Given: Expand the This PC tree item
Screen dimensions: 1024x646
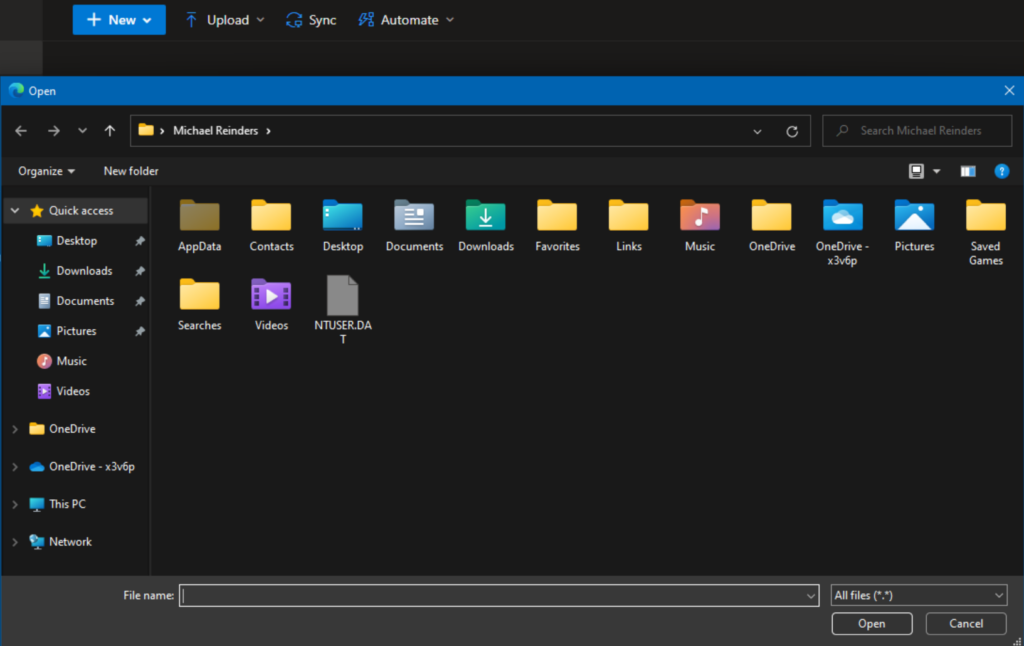Looking at the screenshot, I should pos(14,504).
